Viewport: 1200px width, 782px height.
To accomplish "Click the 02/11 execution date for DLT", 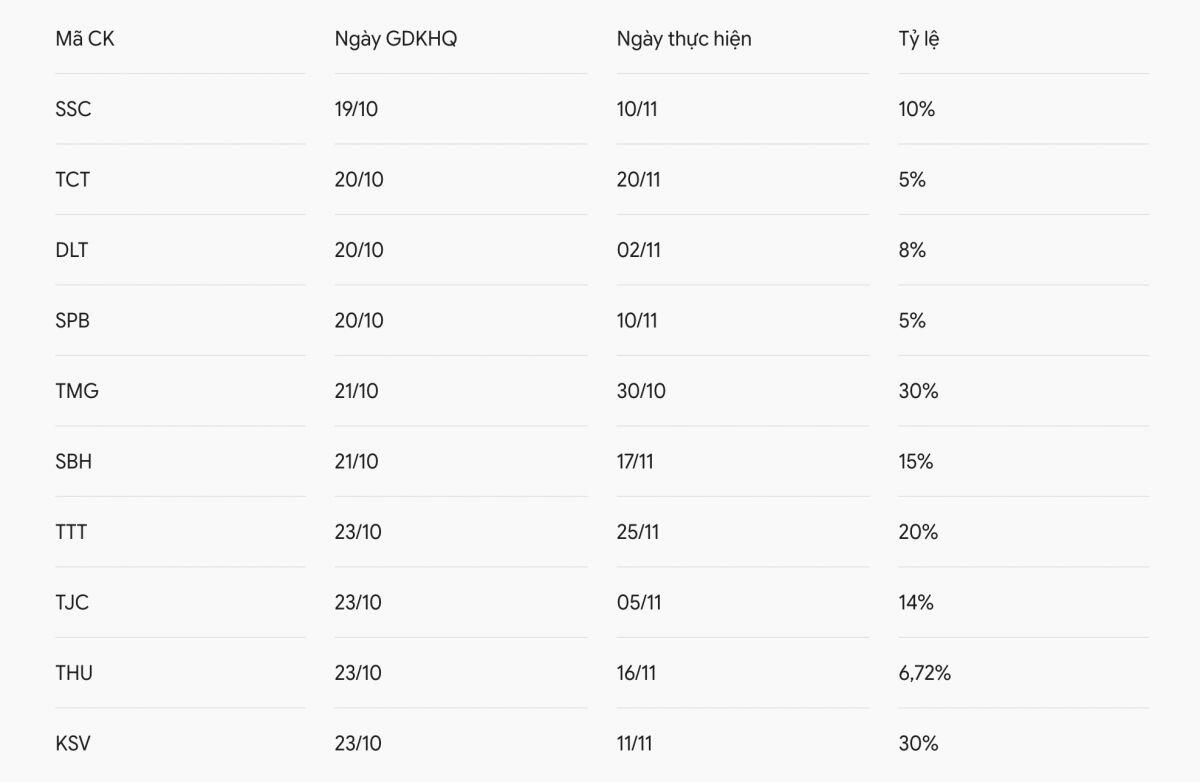I will 639,250.
